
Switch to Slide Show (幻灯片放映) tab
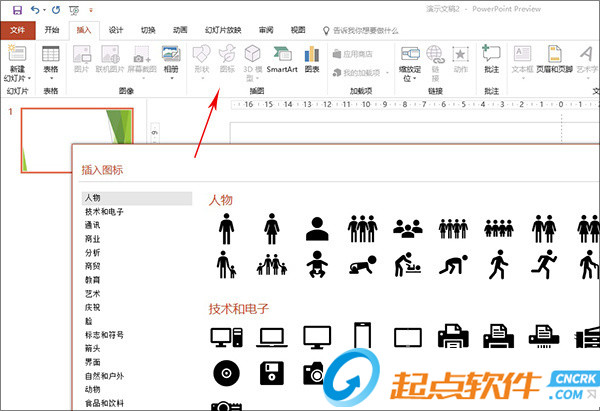(x=223, y=30)
